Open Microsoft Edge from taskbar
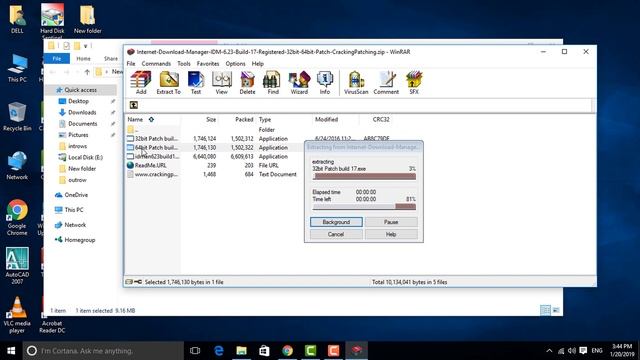Viewport: 640px width, 360px height. click(219, 351)
